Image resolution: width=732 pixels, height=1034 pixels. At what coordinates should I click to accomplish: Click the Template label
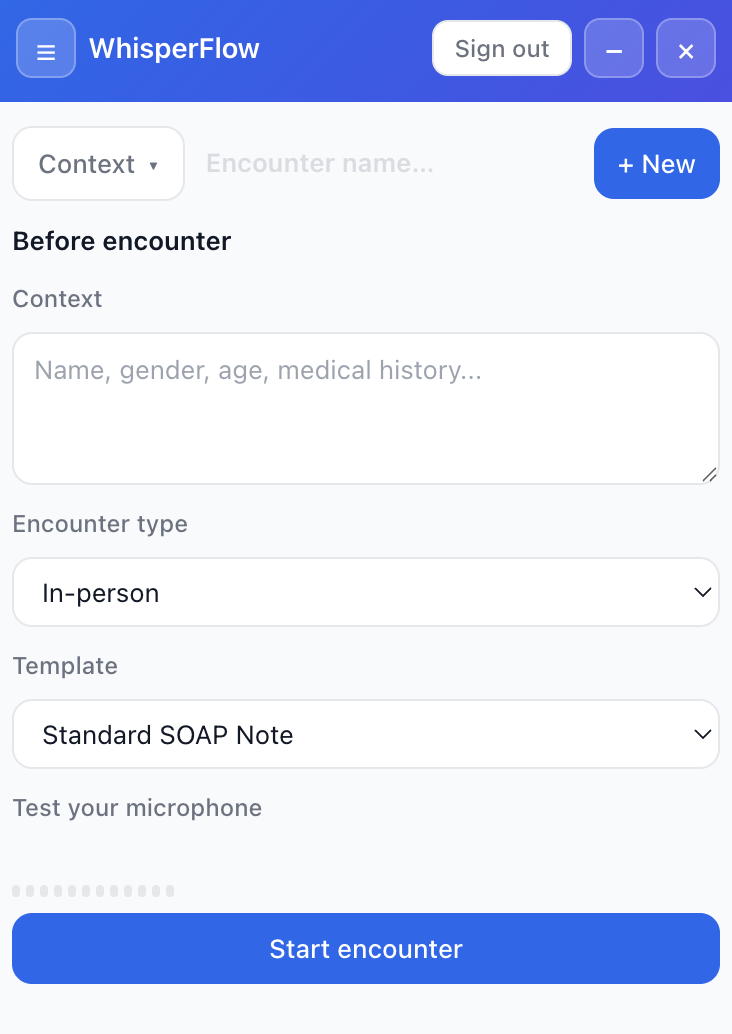65,666
